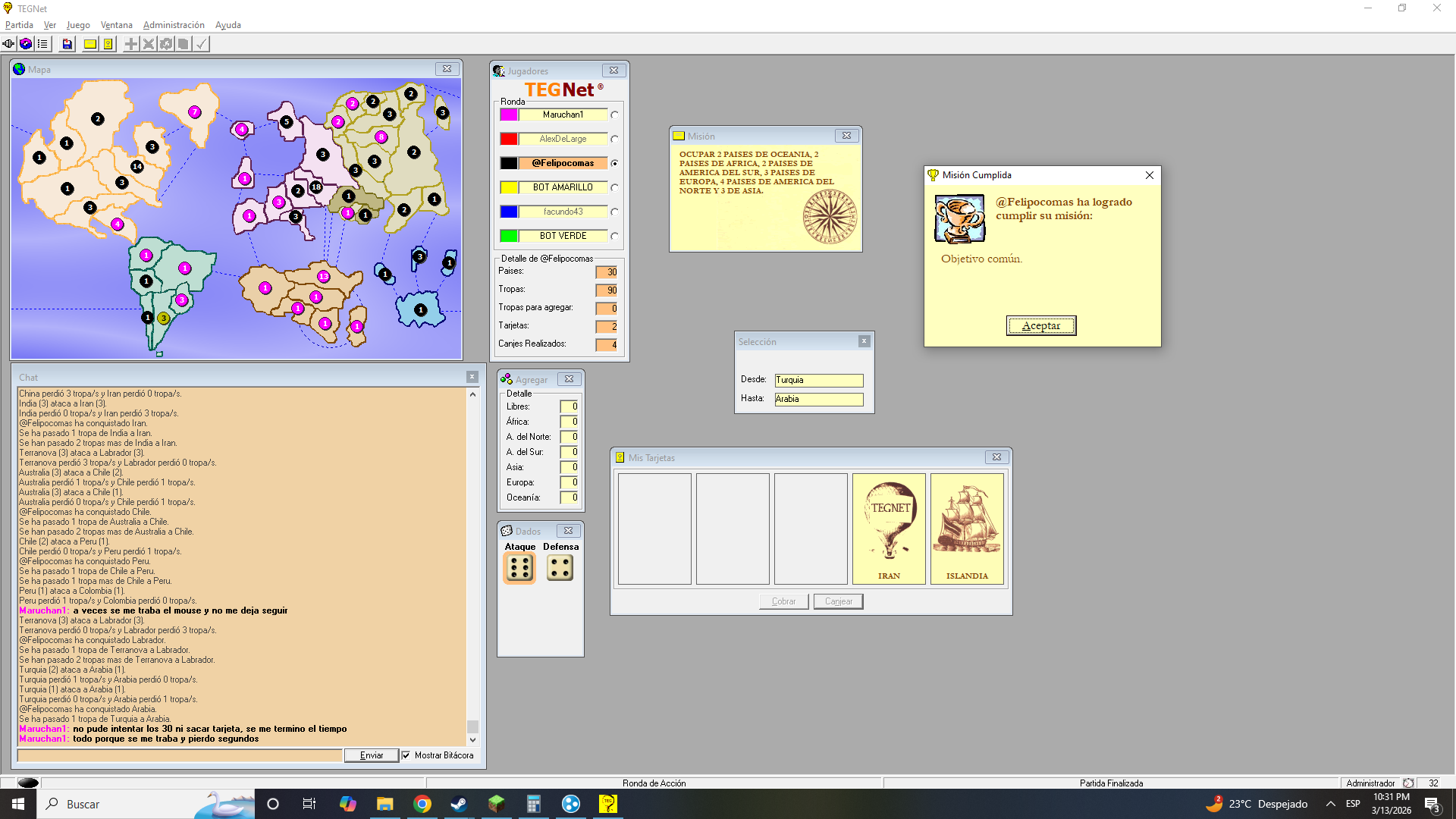Image resolution: width=1456 pixels, height=819 pixels.
Task: Open the yellow country cards toolbar icon
Action: point(108,44)
